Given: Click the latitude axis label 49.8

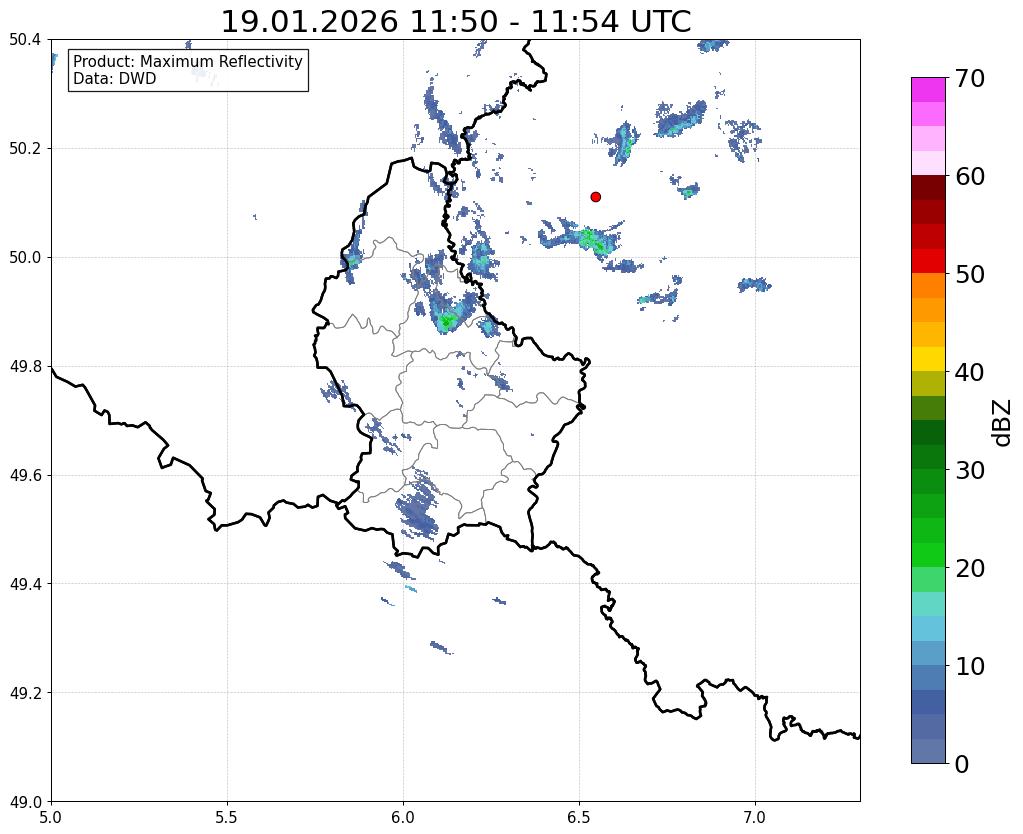Looking at the screenshot, I should point(25,367).
